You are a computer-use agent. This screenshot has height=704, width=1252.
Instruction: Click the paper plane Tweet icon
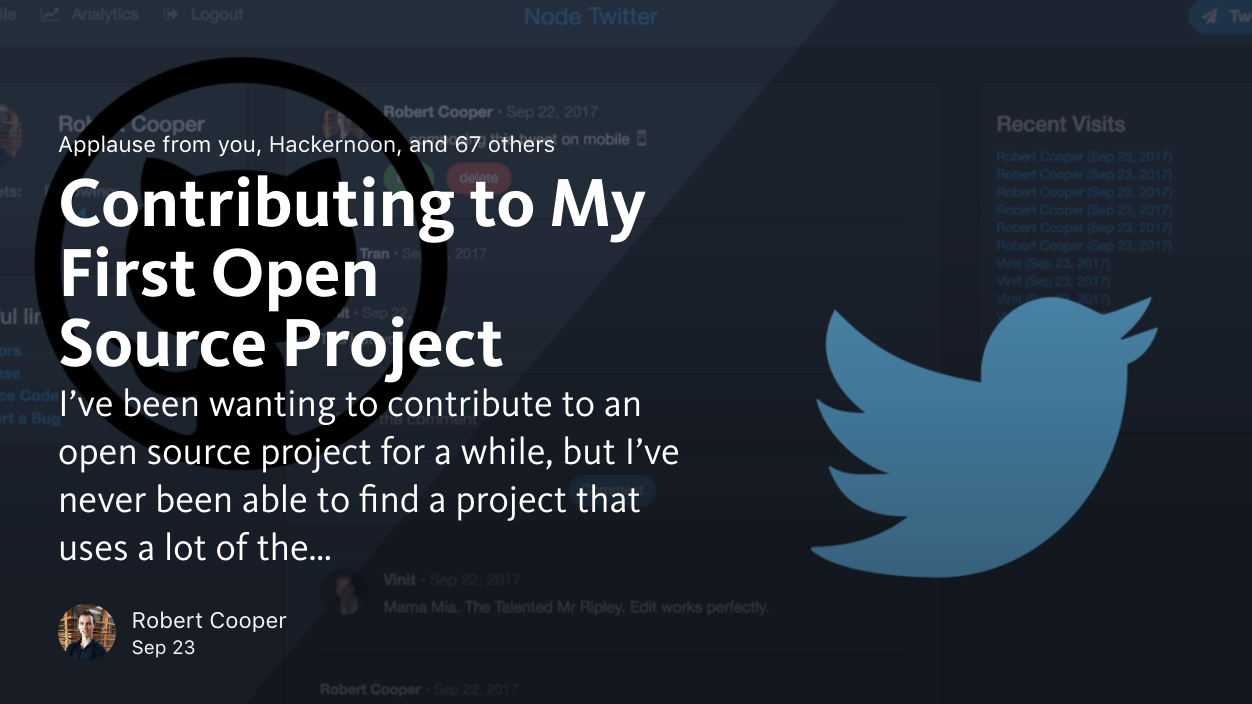(x=1209, y=17)
